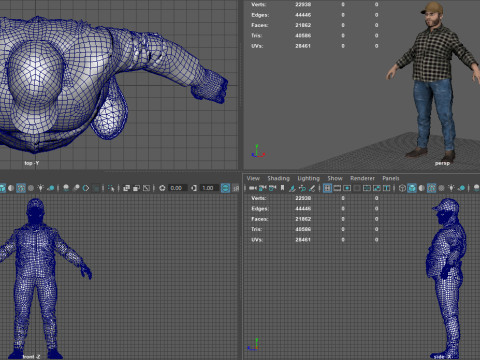Click the Show menu label
The width and height of the screenshot is (480, 360).
point(335,178)
